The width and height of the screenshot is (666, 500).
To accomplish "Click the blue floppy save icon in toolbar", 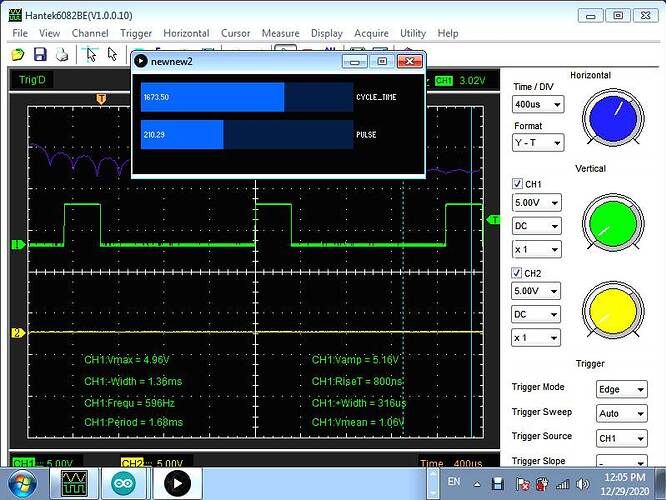I will pyautogui.click(x=40, y=54).
